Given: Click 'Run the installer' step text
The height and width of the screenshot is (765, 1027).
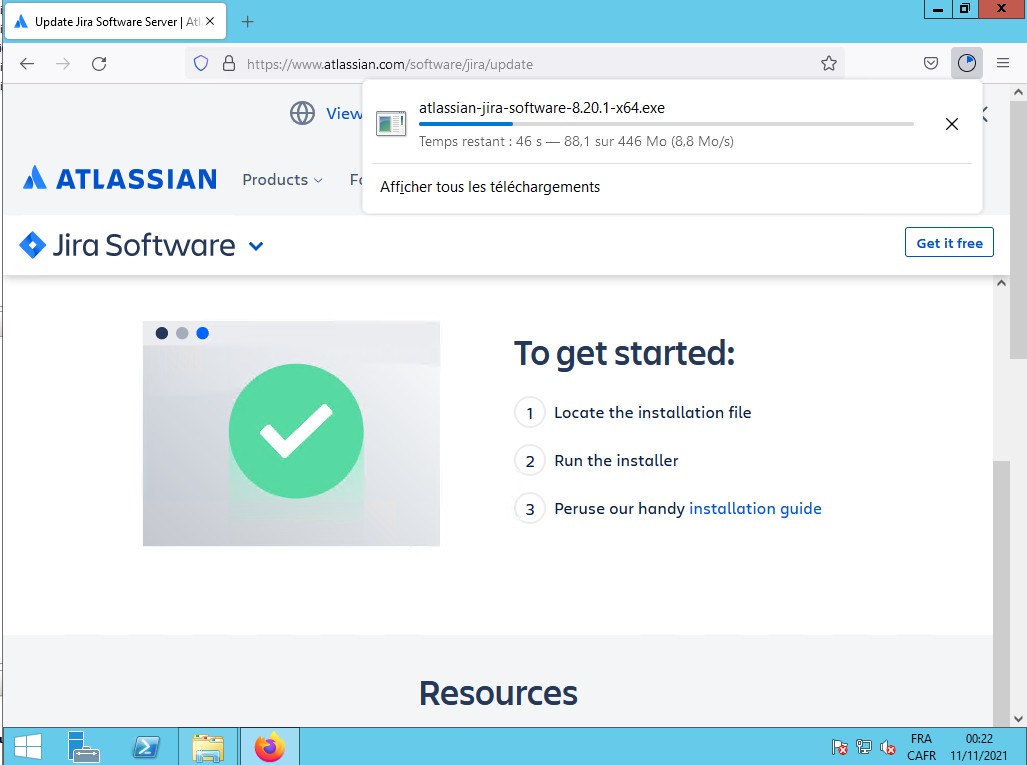Looking at the screenshot, I should coord(616,460).
